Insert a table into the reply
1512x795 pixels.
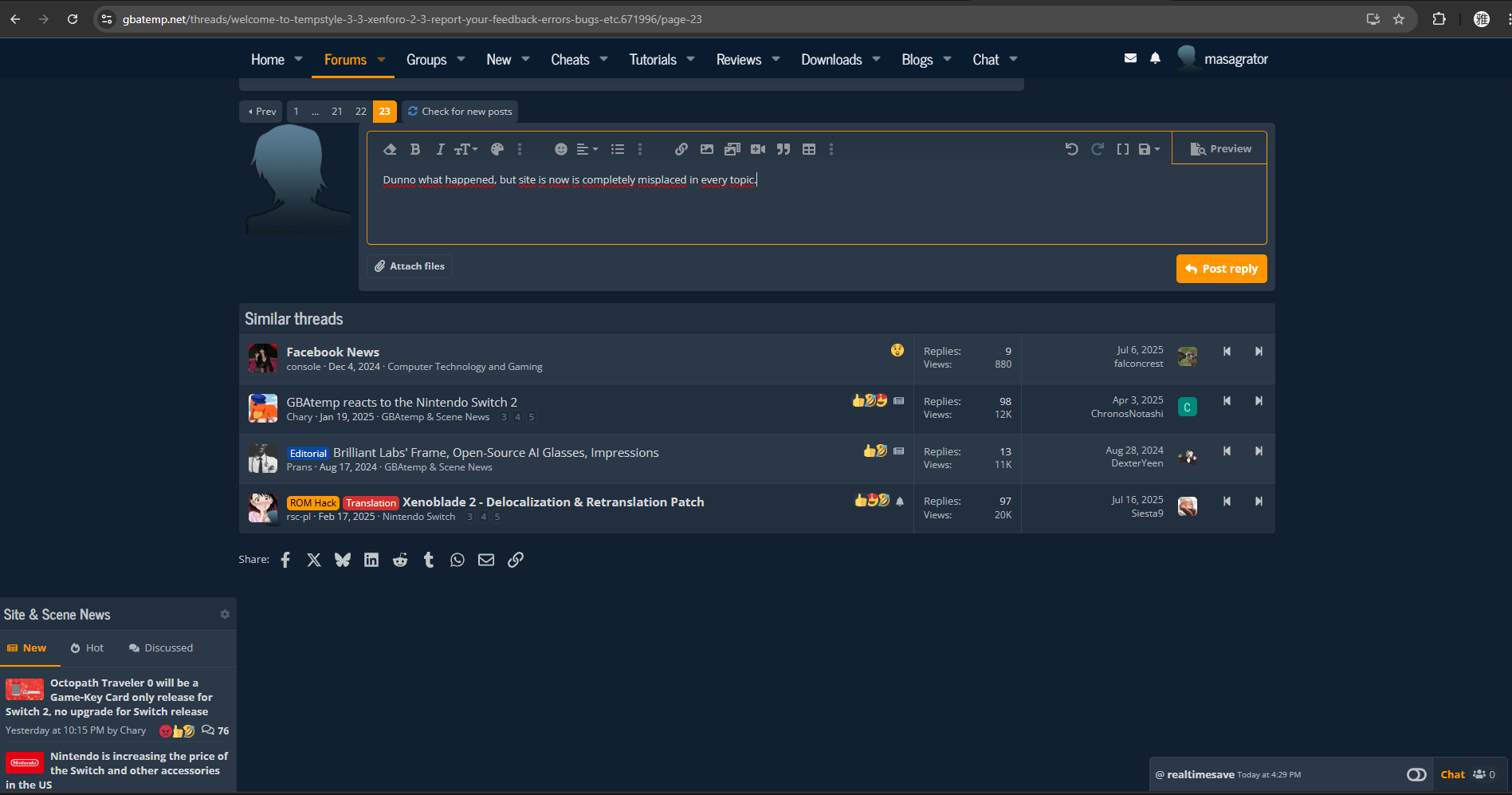point(809,149)
